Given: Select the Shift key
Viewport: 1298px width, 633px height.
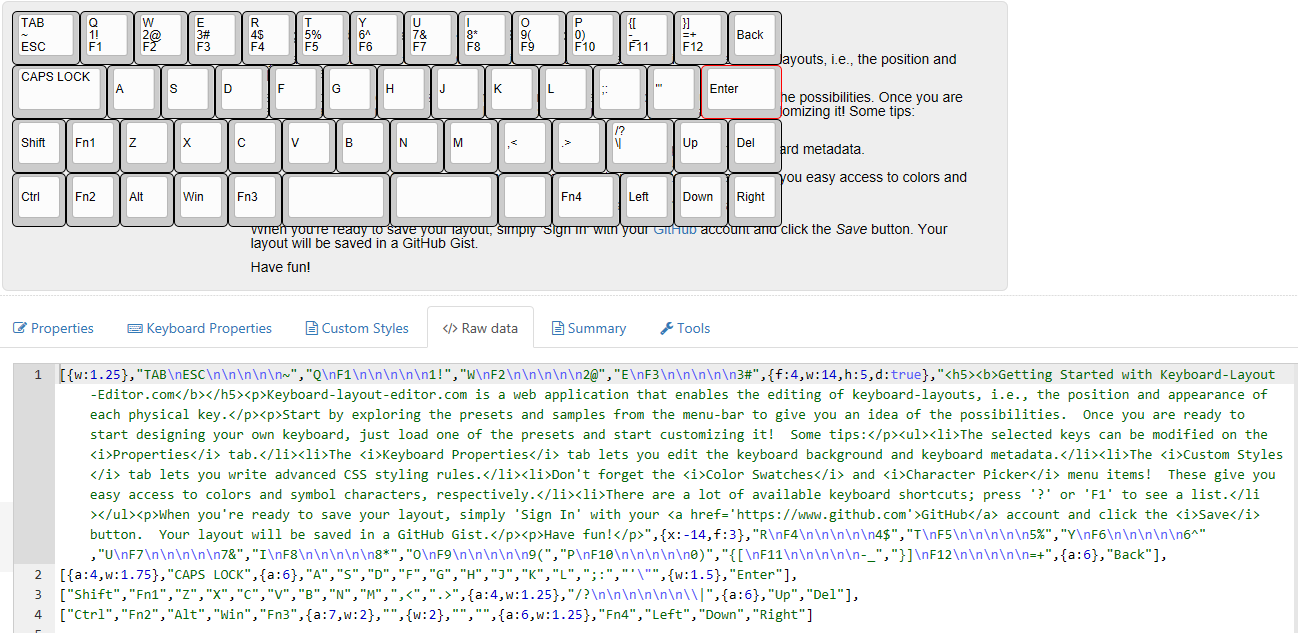Looking at the screenshot, I should click(x=40, y=146).
